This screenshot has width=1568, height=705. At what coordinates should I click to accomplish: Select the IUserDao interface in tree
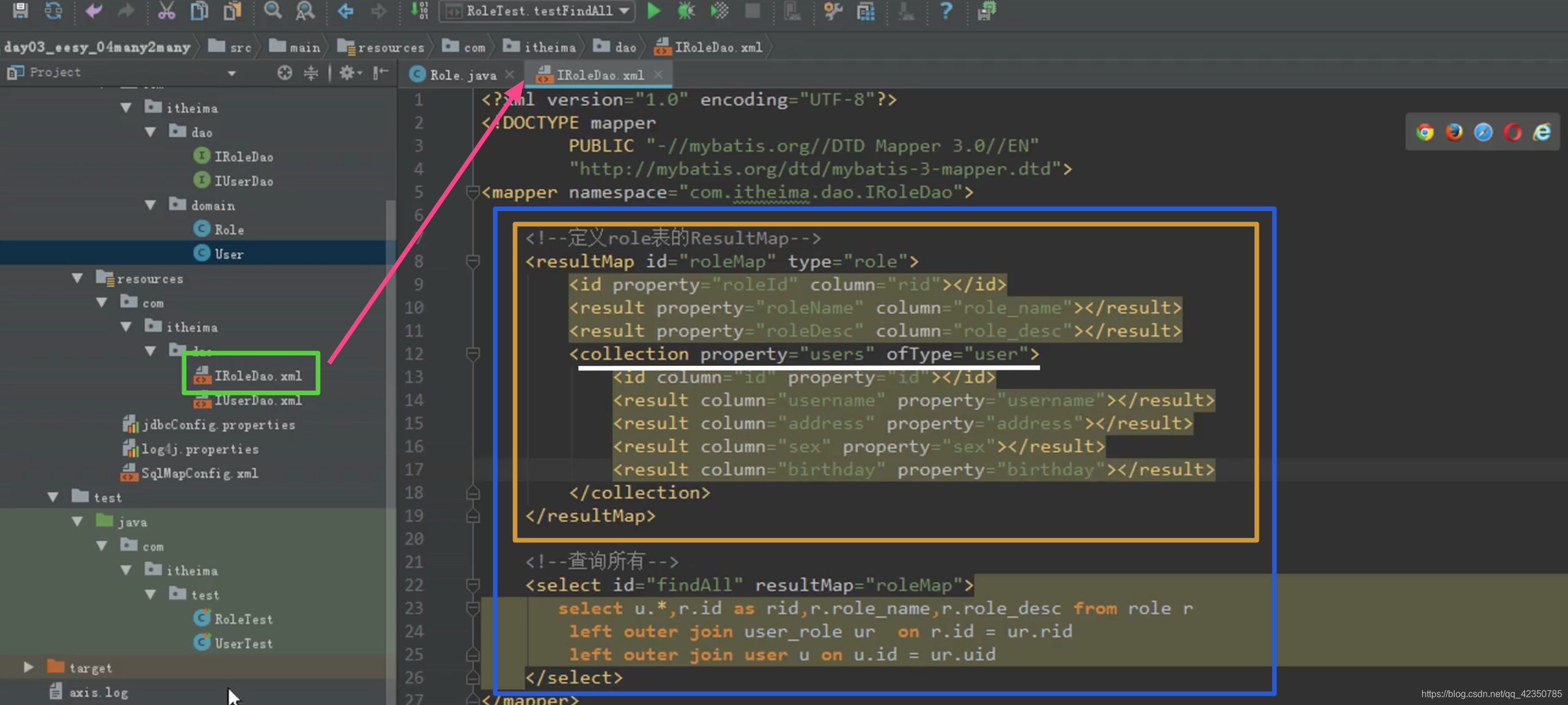click(x=234, y=181)
